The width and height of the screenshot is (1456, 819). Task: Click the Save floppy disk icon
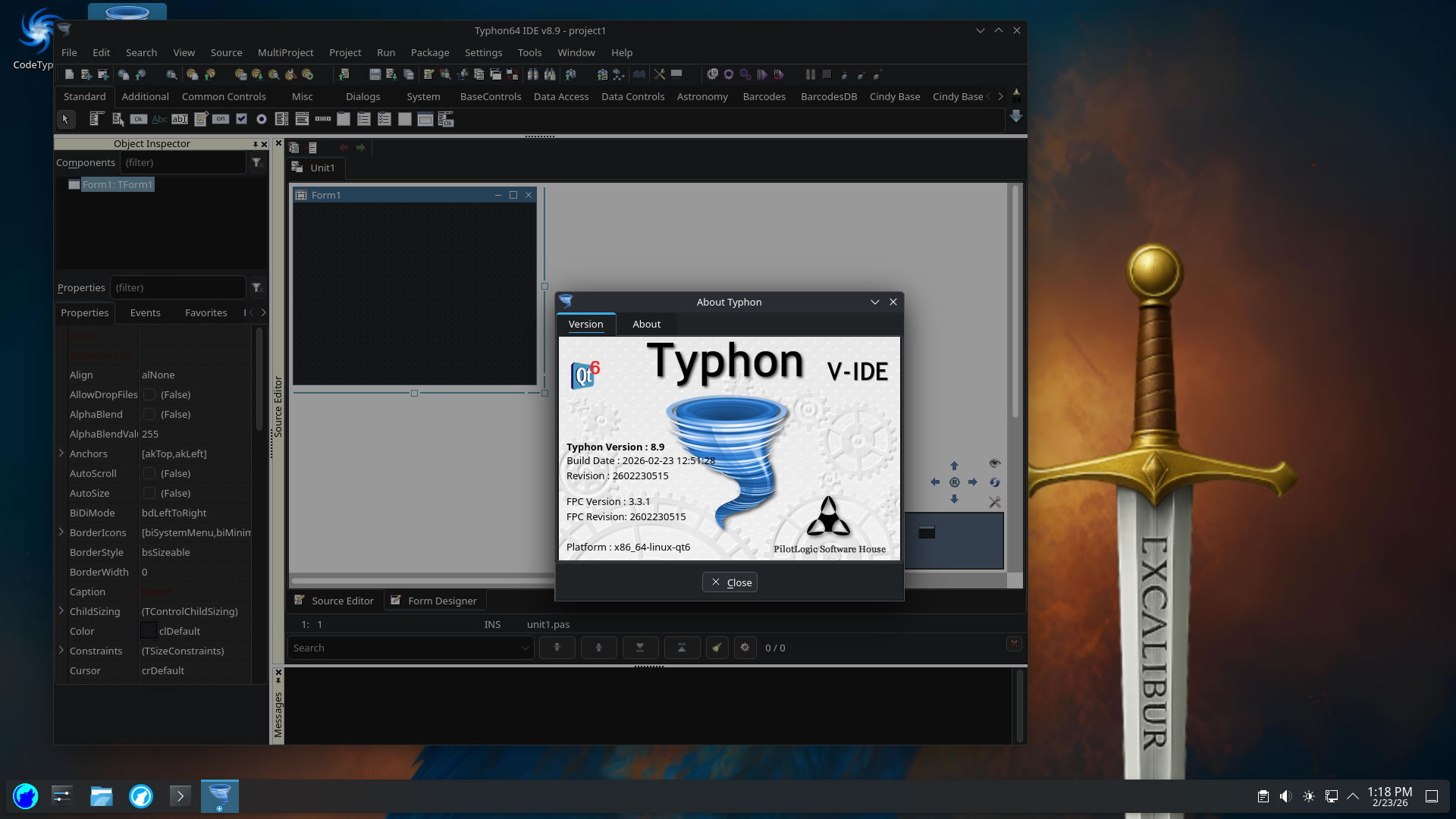375,74
